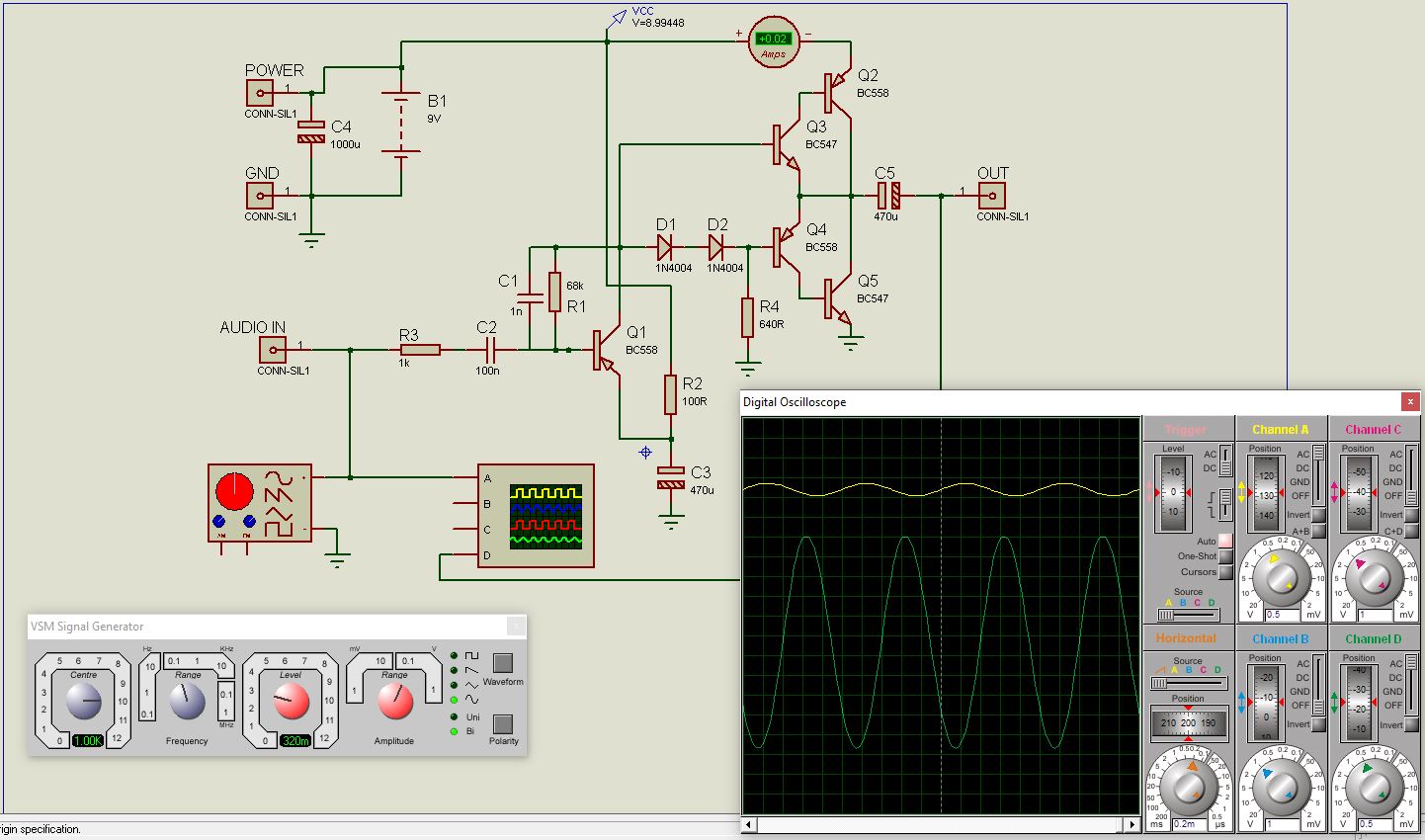1425x840 pixels.
Task: Click the Horizontal Position thumbwheel
Action: [1188, 722]
